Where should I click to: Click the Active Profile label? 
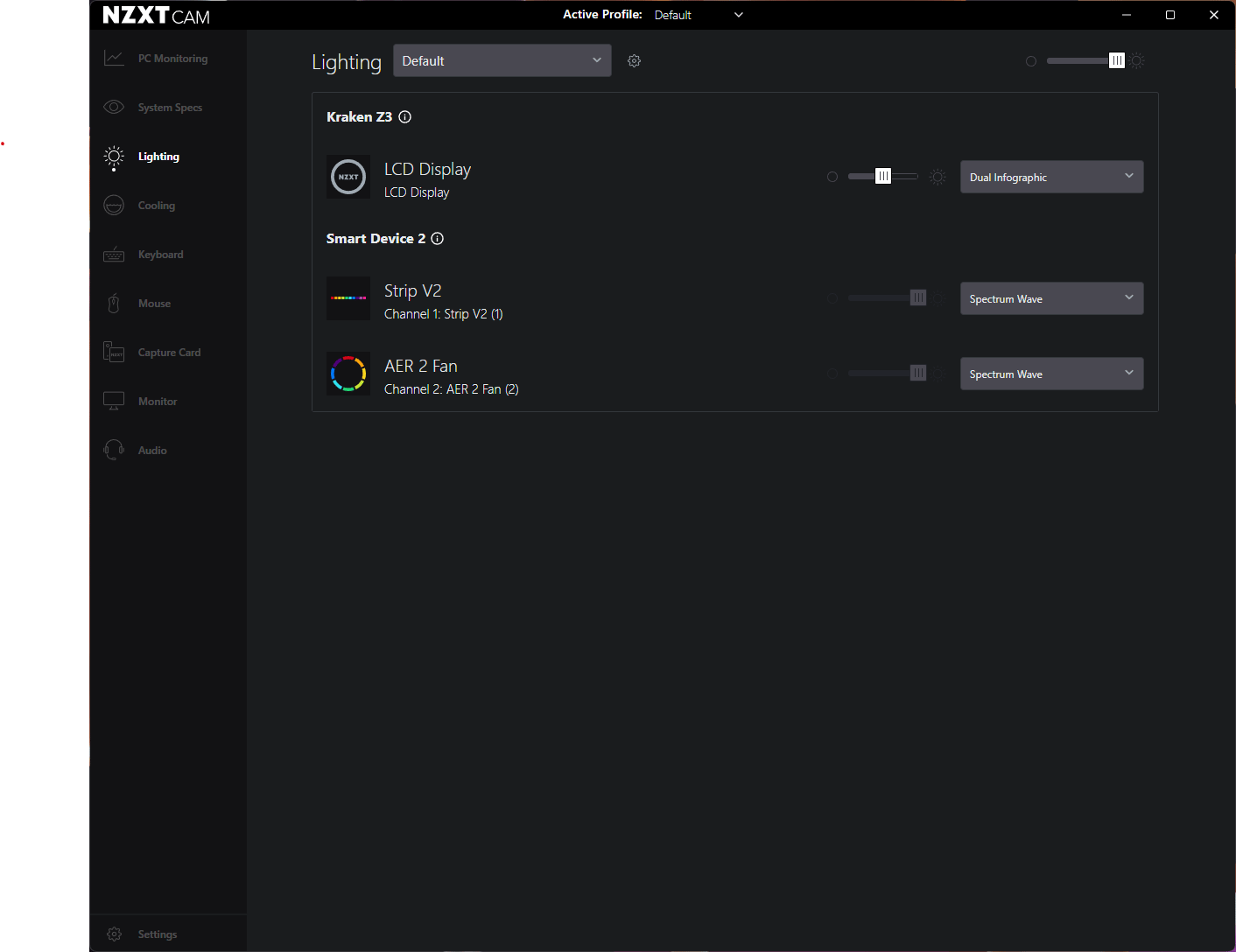(602, 15)
